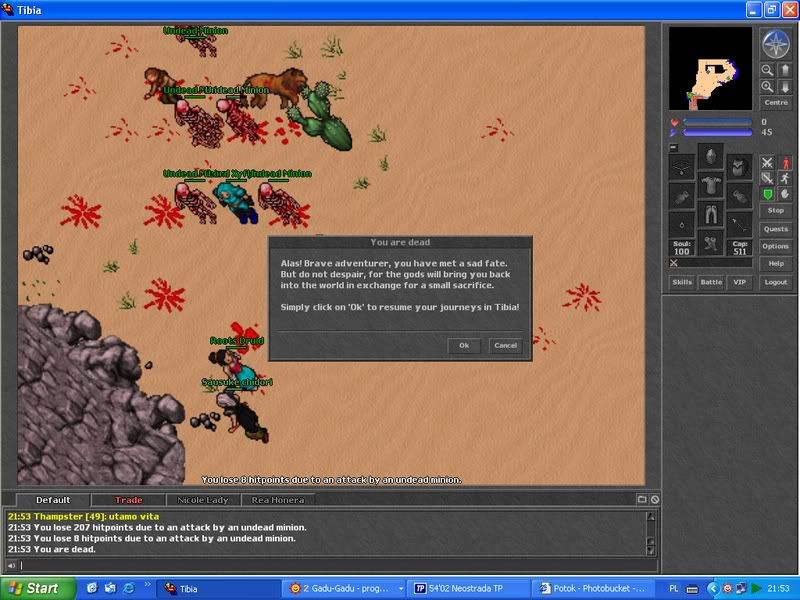Open the Quests log
Screen dimensions: 800x600
pos(776,229)
